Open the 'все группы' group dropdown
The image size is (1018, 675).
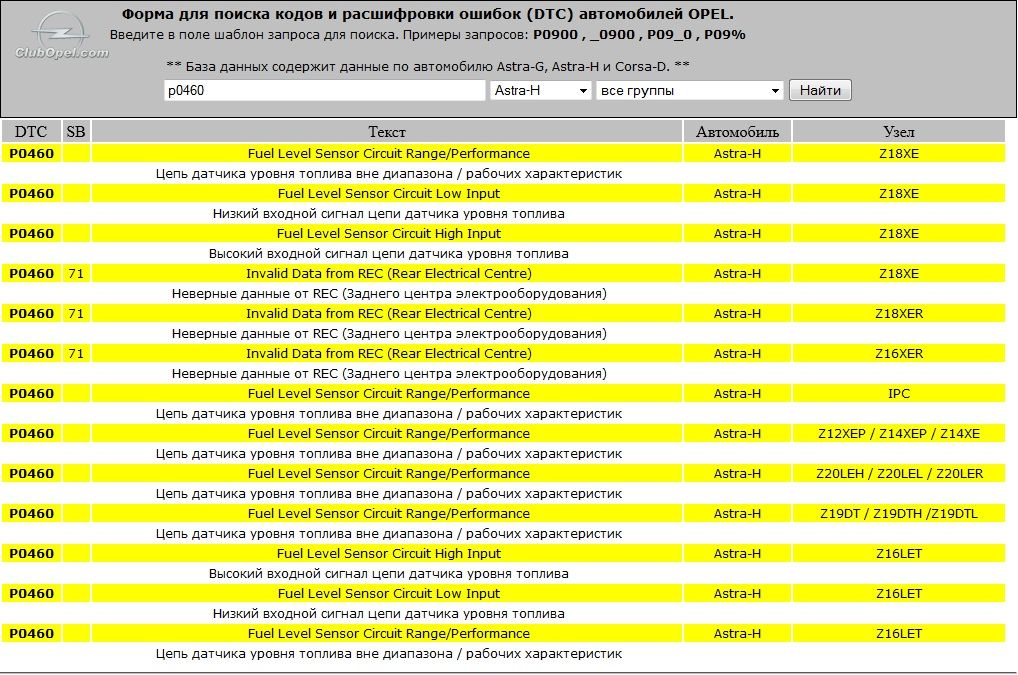689,90
